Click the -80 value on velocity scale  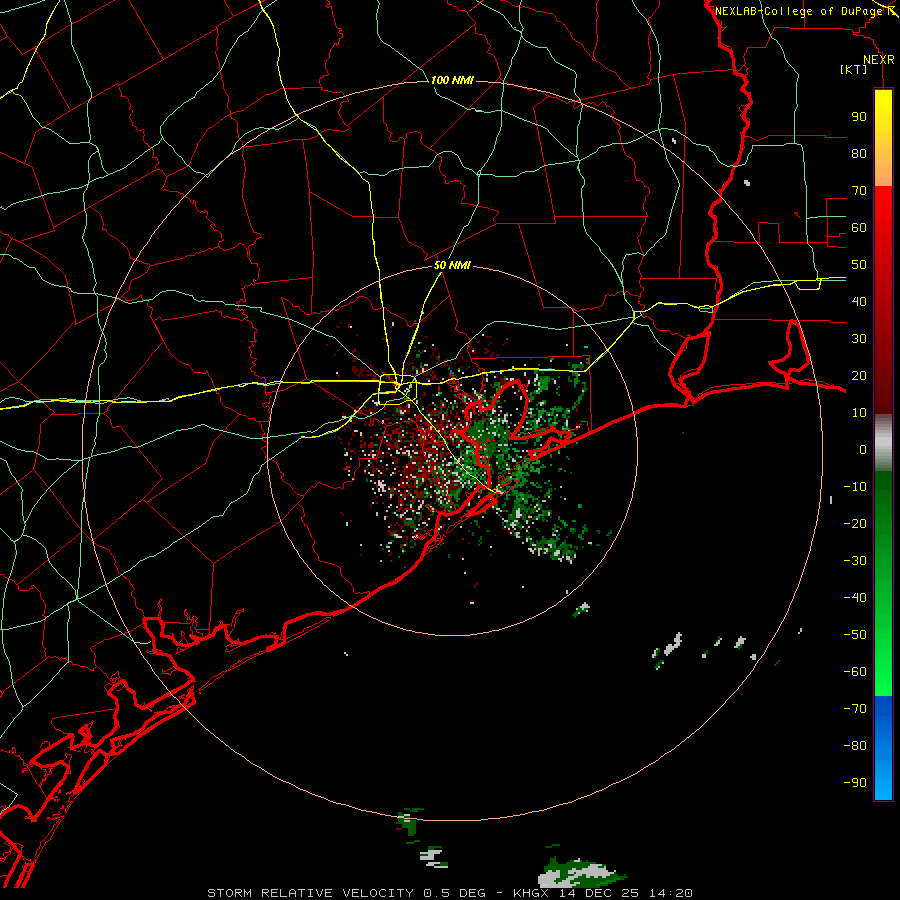[855, 746]
